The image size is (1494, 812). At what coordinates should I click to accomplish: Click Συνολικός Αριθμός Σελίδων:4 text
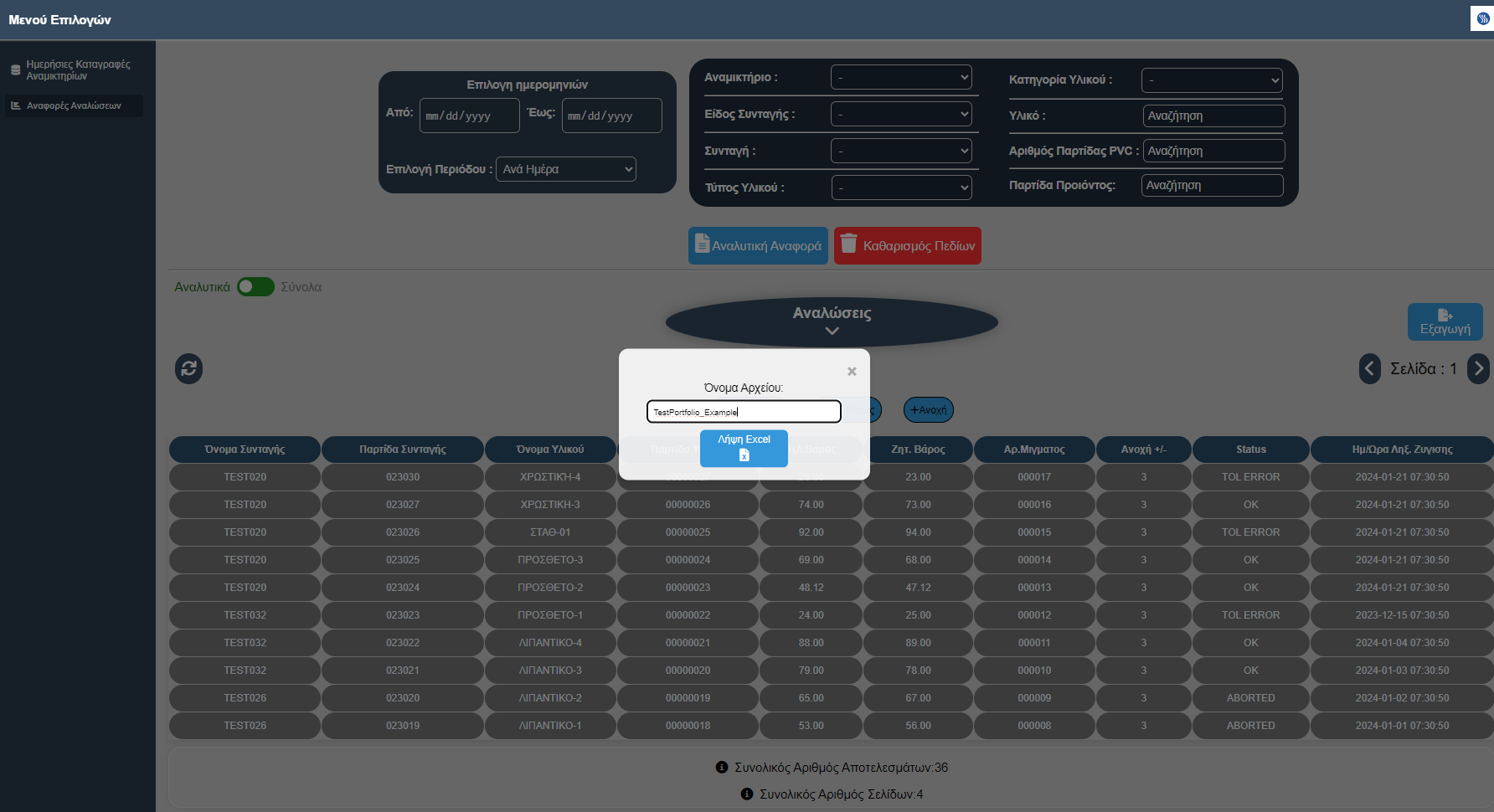pos(841,794)
